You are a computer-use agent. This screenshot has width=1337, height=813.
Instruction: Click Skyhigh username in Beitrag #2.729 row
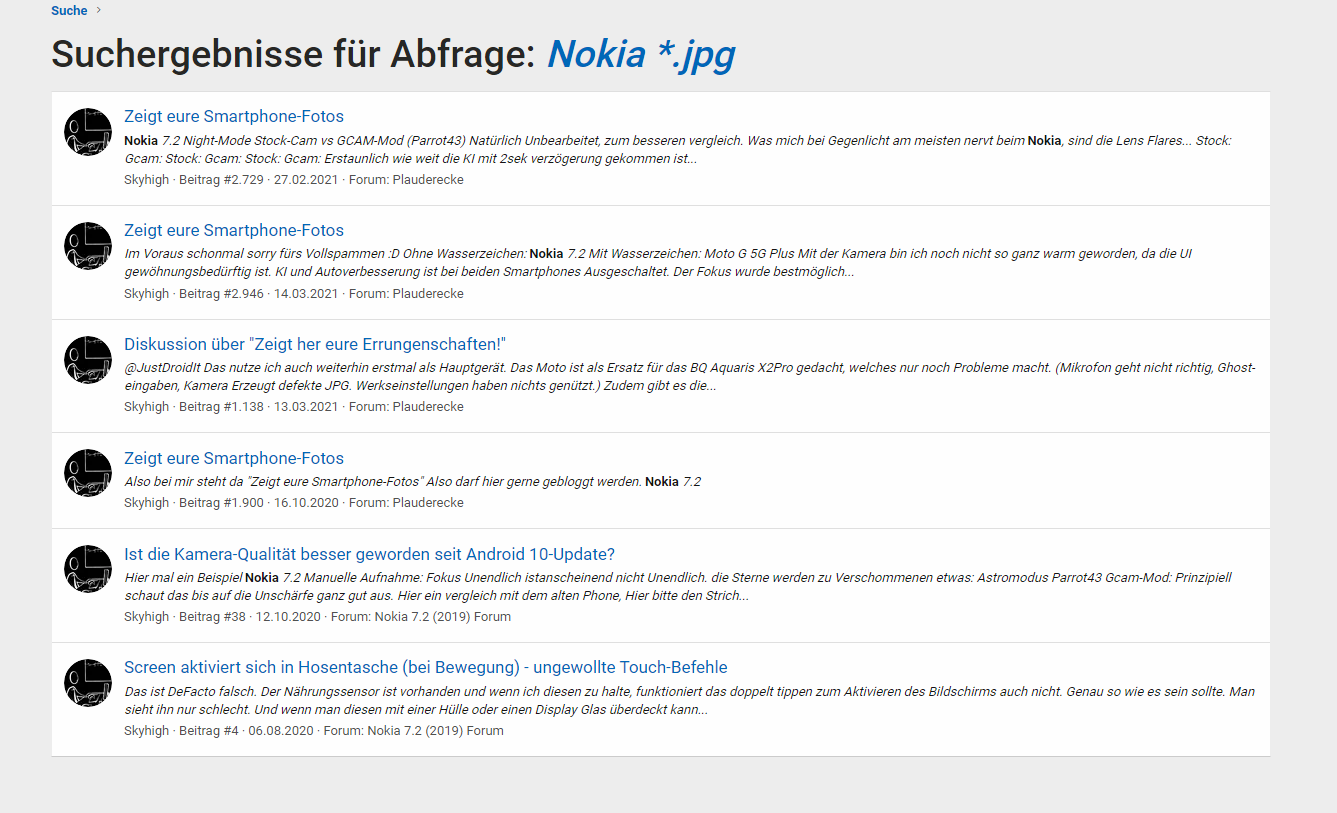point(147,180)
